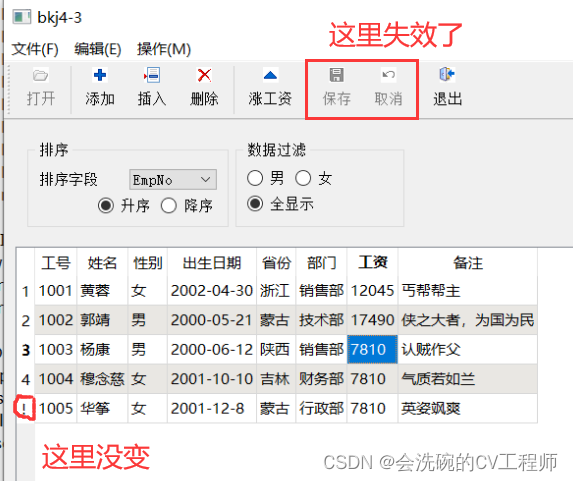Click the 涨工资 blue triangle icon
Viewport: 573px width, 481px height.
[270, 75]
